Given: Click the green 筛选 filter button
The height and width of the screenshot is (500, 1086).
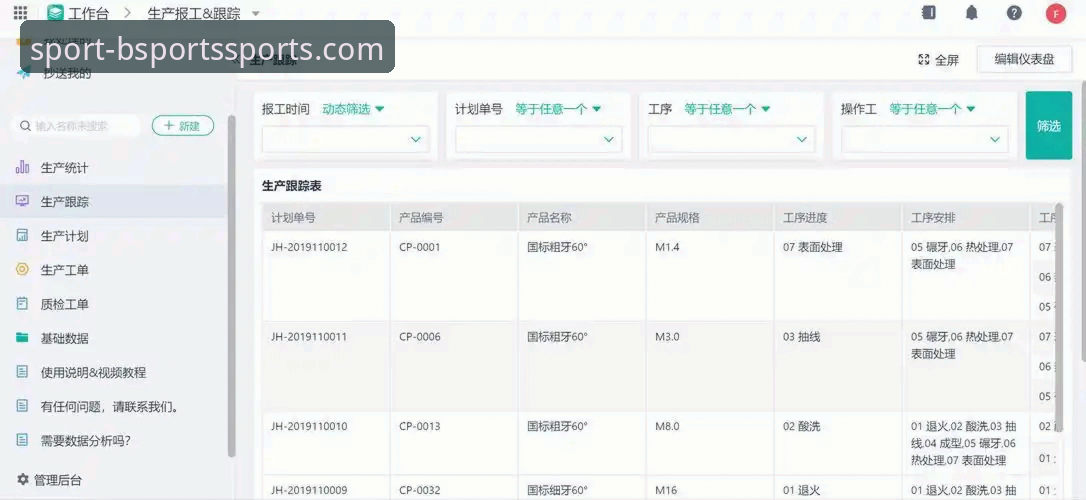Looking at the screenshot, I should pyautogui.click(x=1049, y=125).
